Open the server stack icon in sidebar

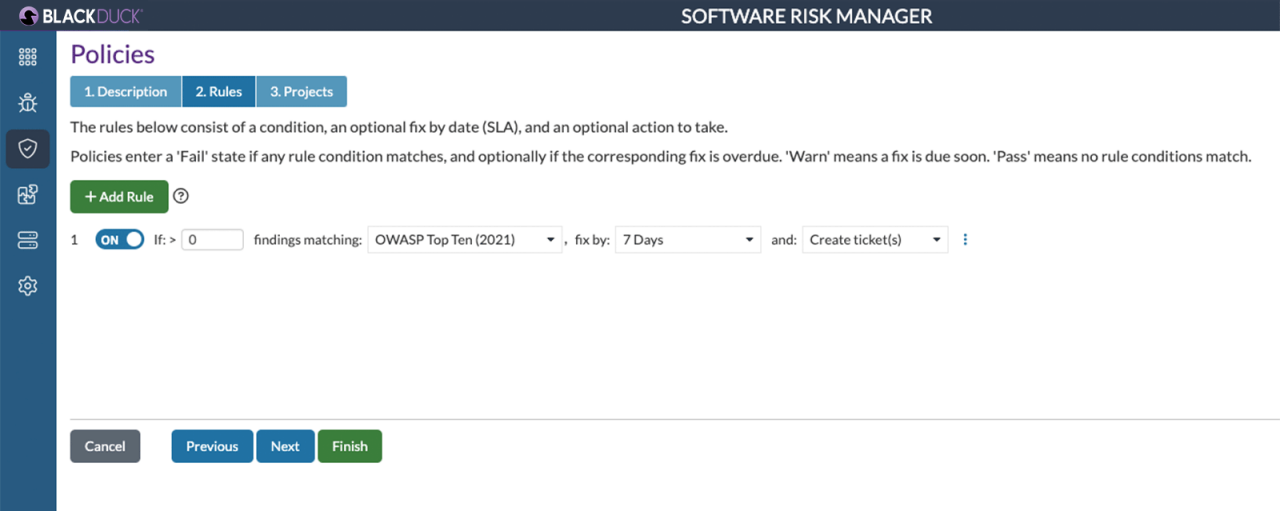point(28,240)
